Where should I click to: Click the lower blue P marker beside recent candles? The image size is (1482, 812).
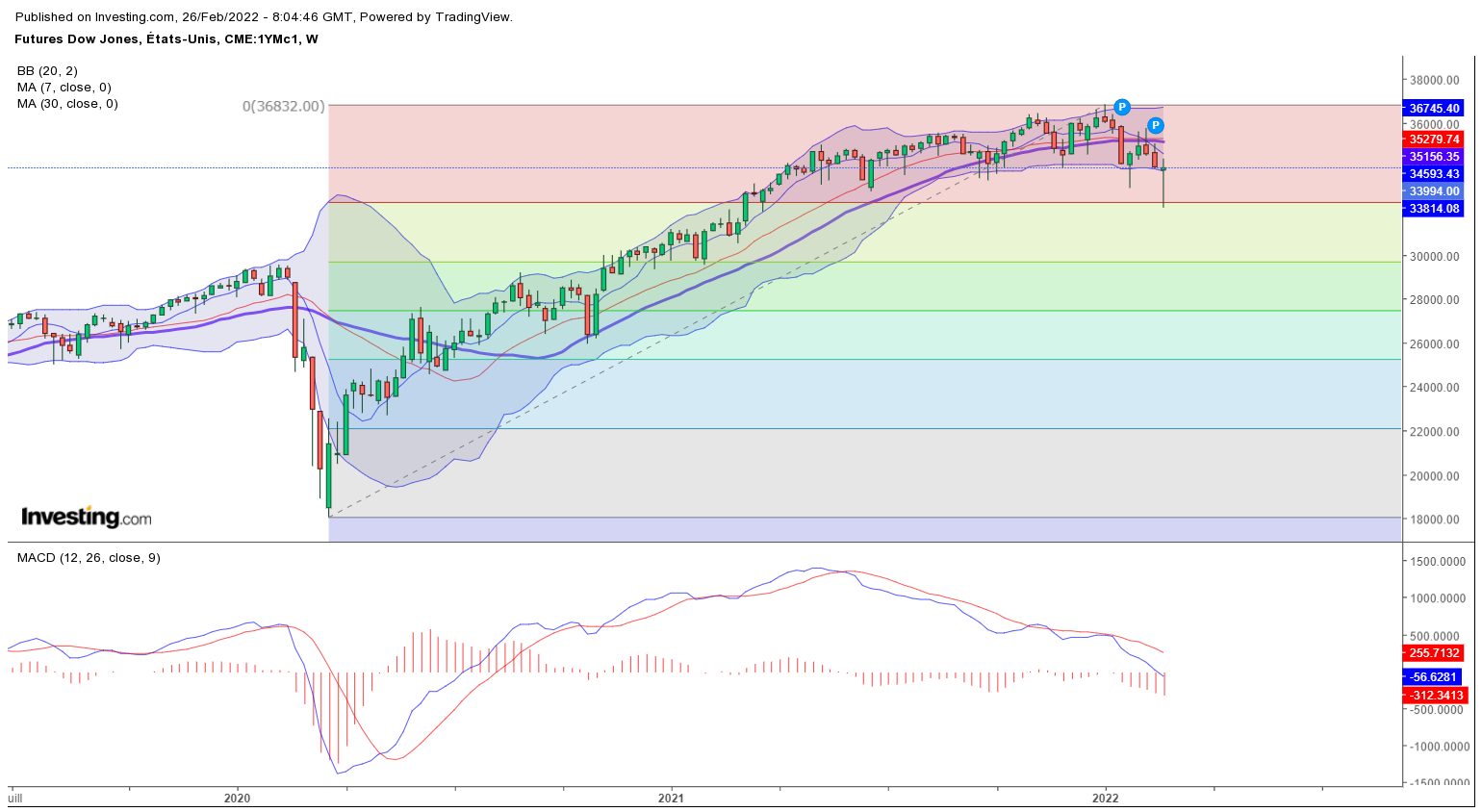1156,126
